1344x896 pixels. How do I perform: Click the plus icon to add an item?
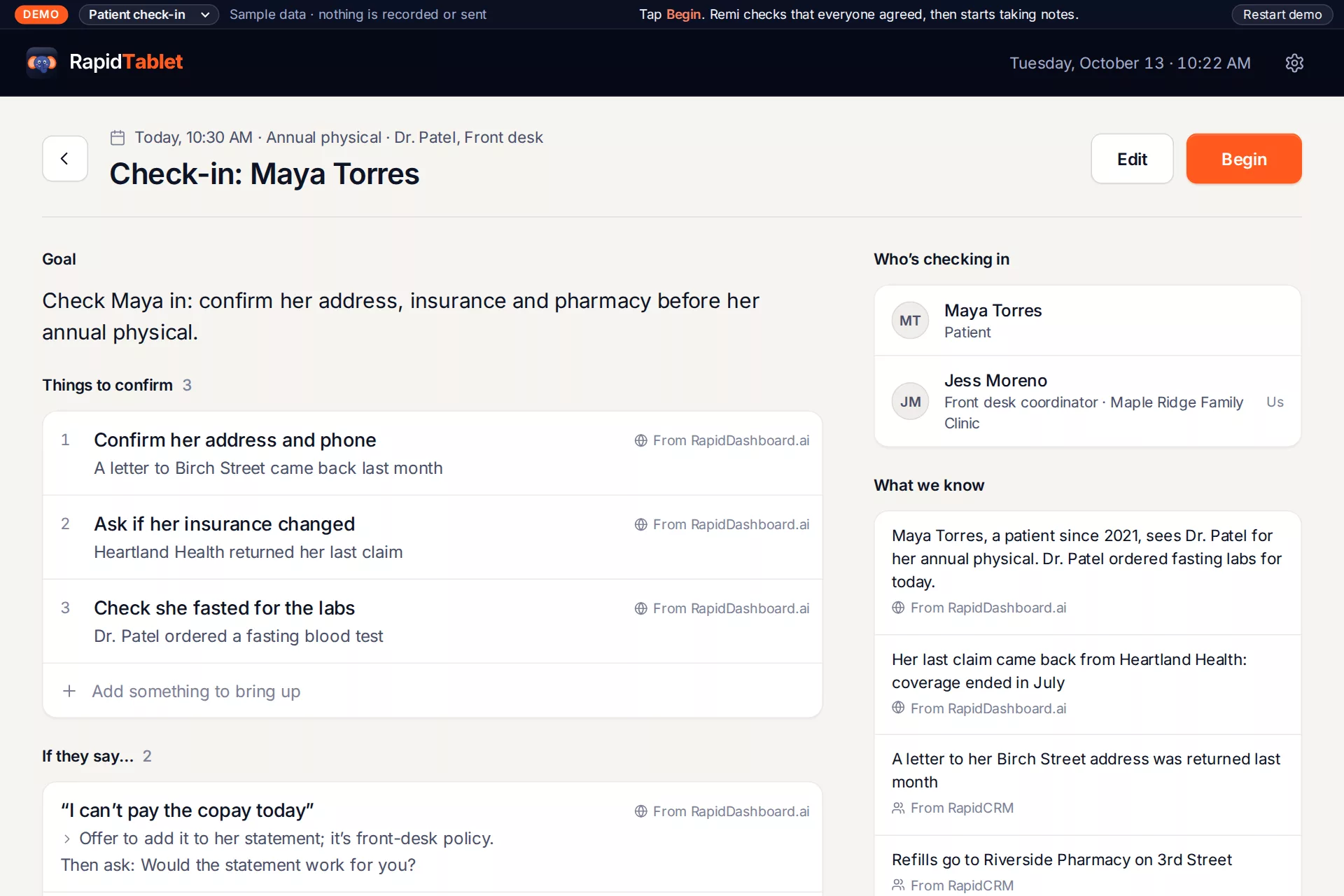point(69,691)
